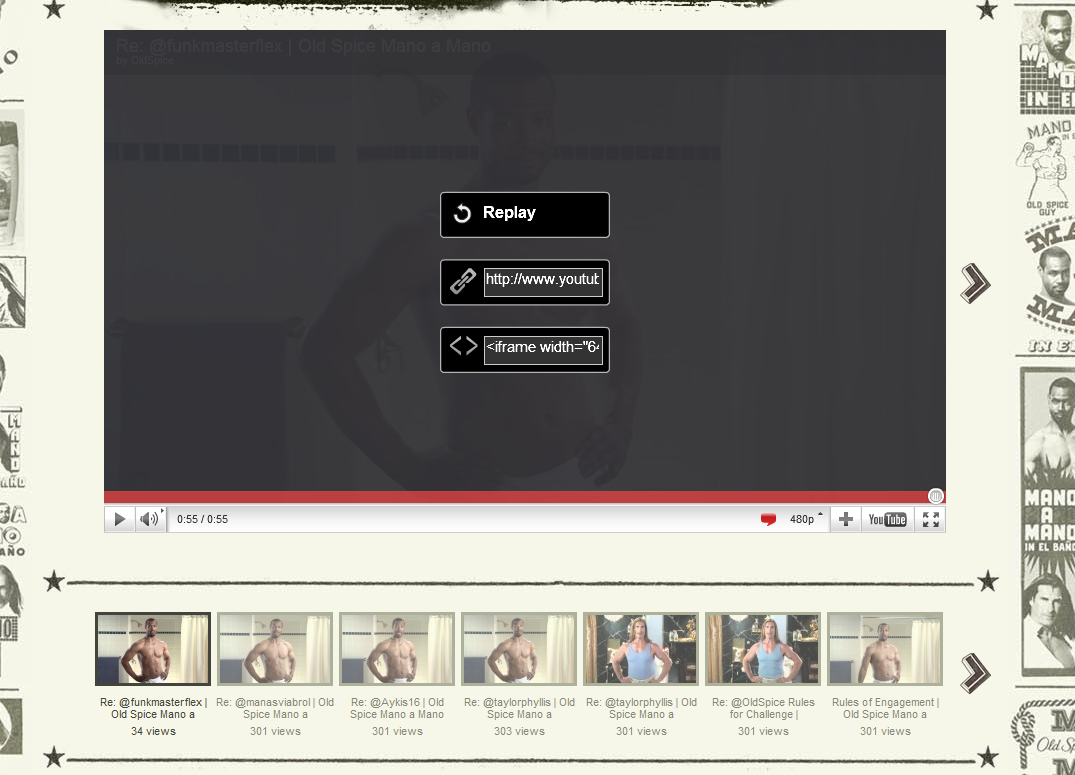Click '301 views' under Rules of Engagement

click(885, 731)
